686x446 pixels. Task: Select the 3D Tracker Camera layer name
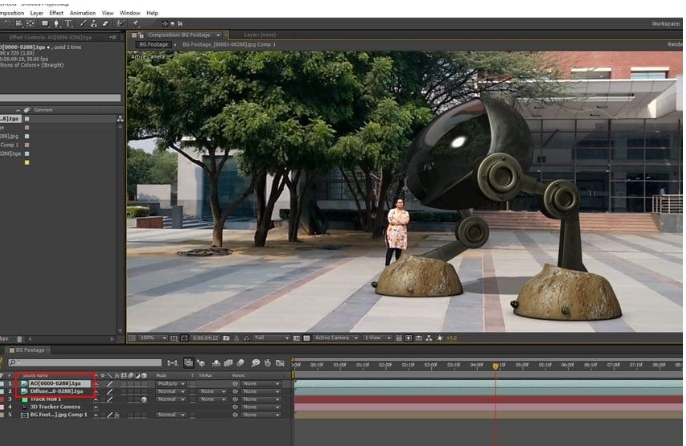[x=55, y=407]
